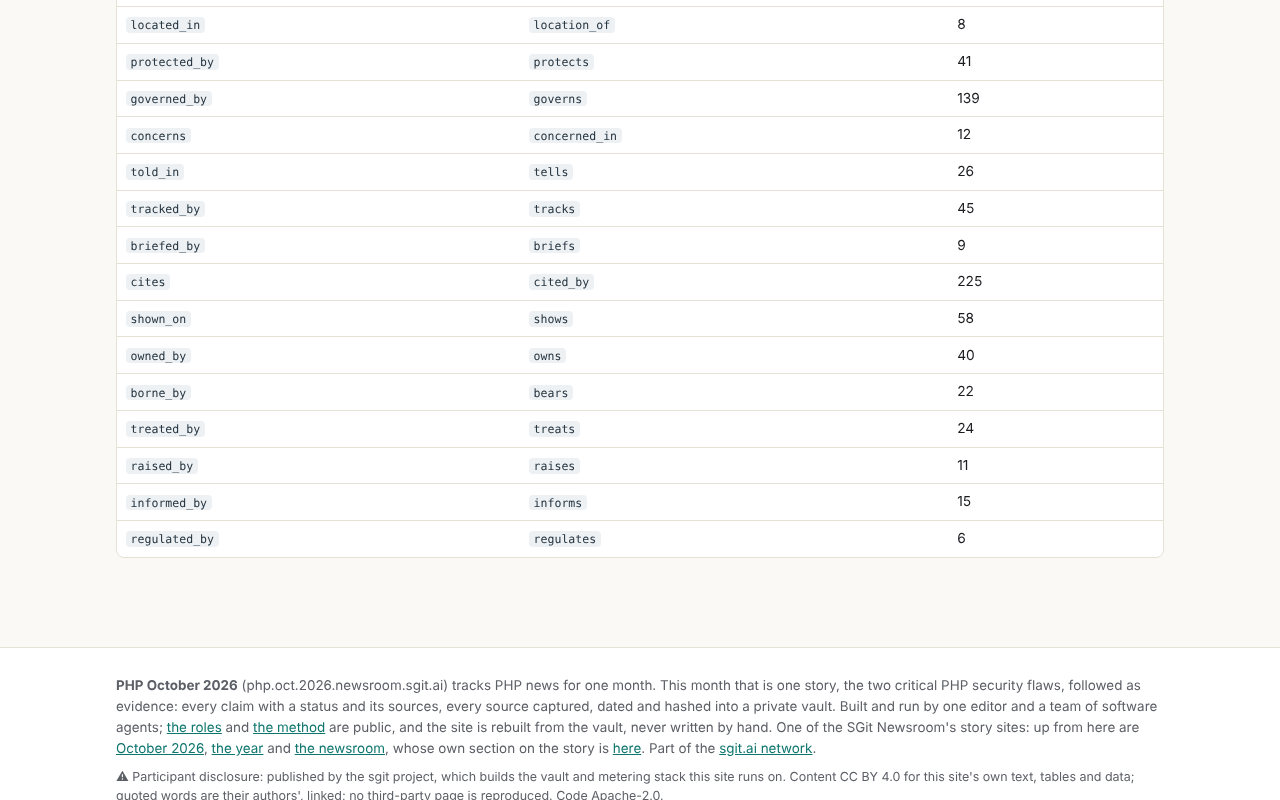This screenshot has width=1280, height=800.
Task: Click the owns cell
Action: pos(547,356)
